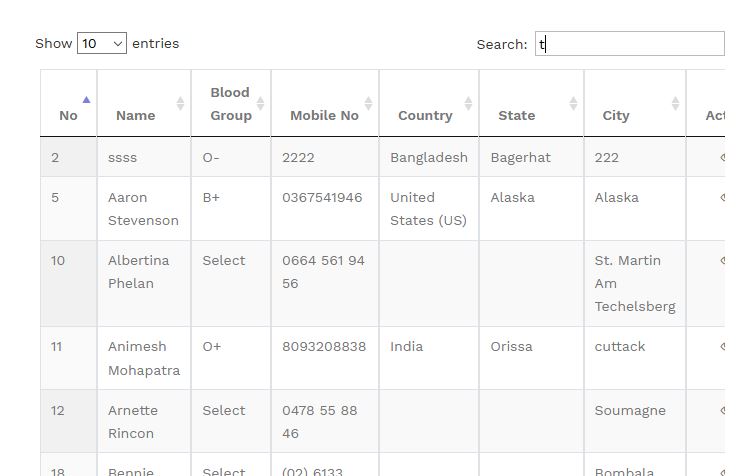Click action icon for Aaron Stevenson row
Viewport: 743px width, 476px height.
coord(723,197)
